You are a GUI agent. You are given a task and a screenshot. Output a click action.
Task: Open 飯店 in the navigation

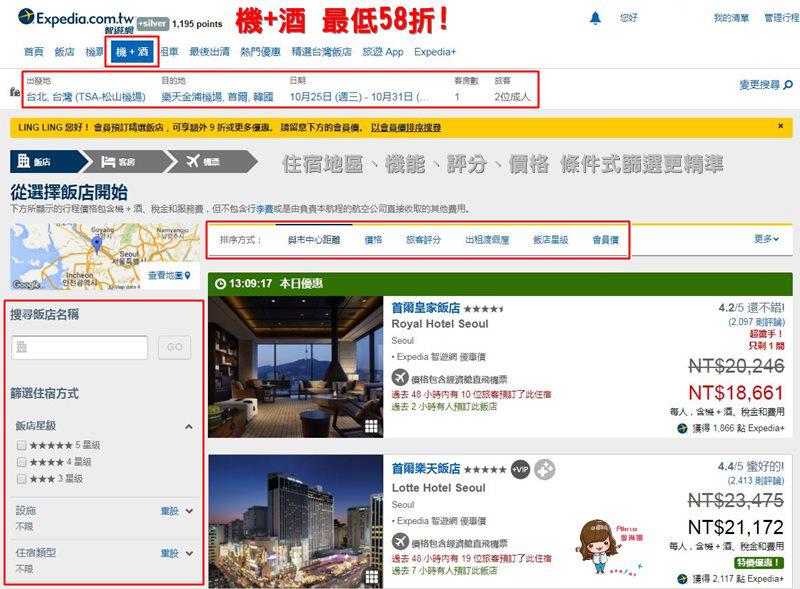[64, 52]
